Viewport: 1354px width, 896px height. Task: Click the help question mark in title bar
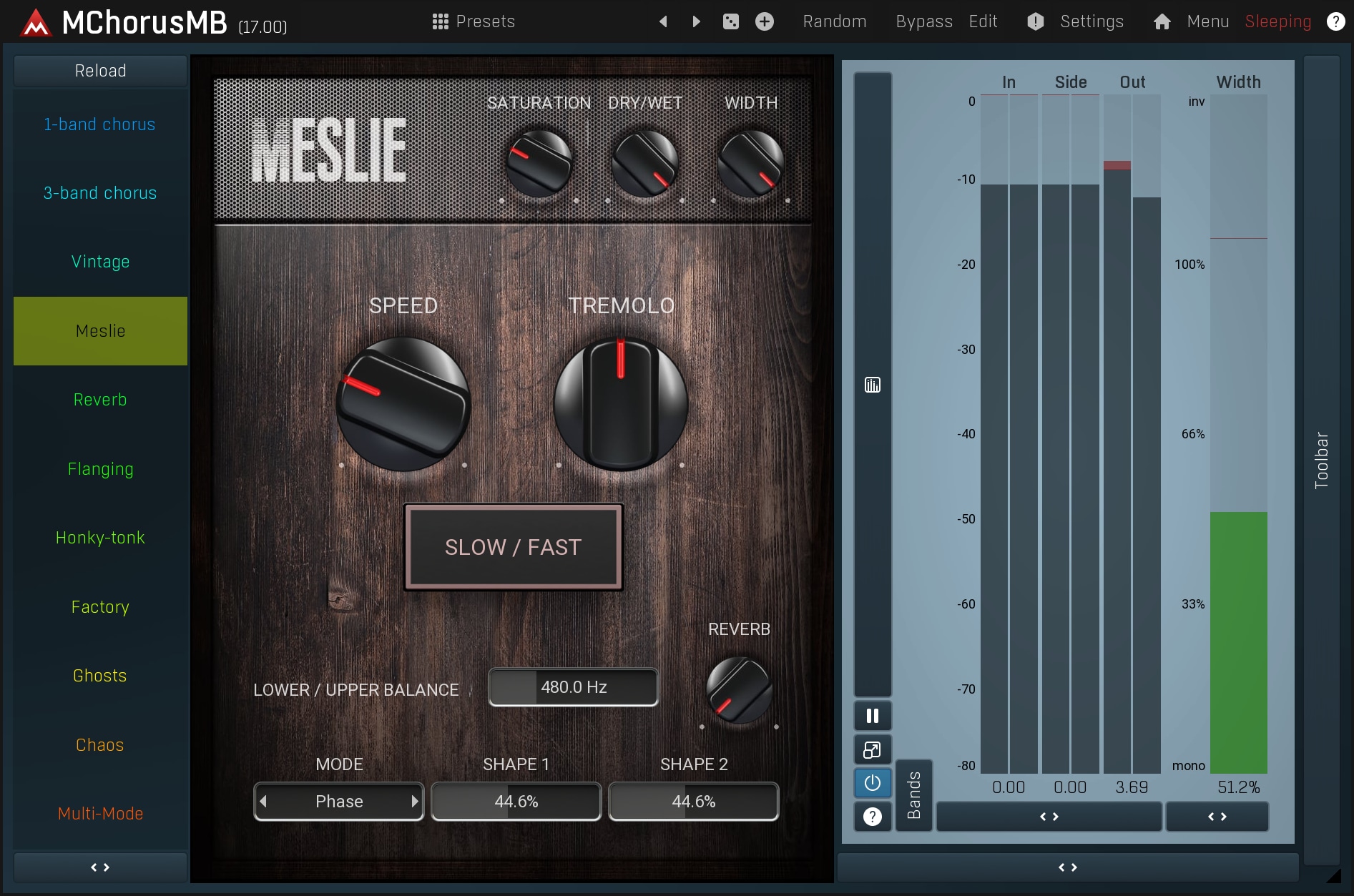point(1335,21)
